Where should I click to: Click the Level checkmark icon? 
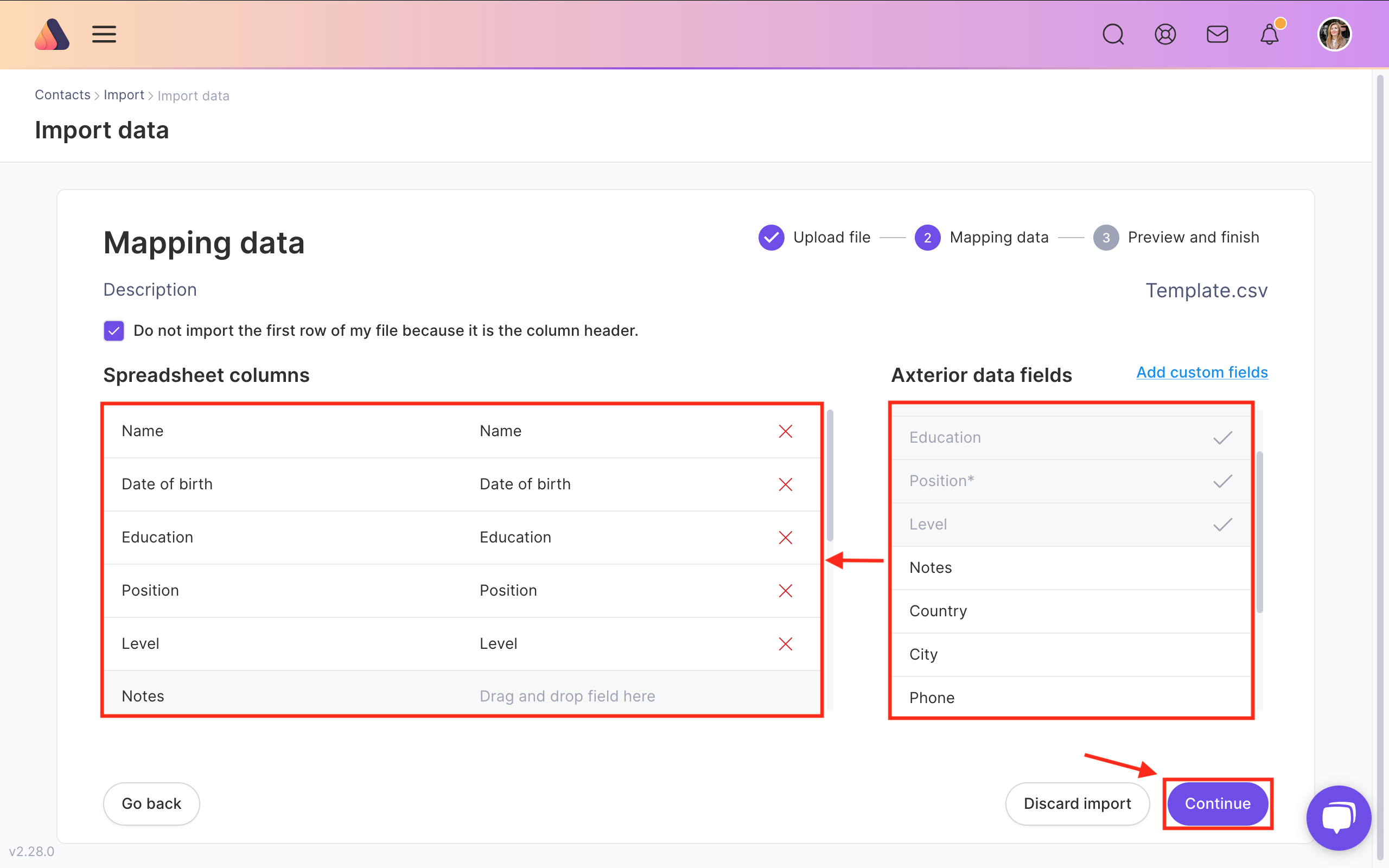[x=1222, y=525]
